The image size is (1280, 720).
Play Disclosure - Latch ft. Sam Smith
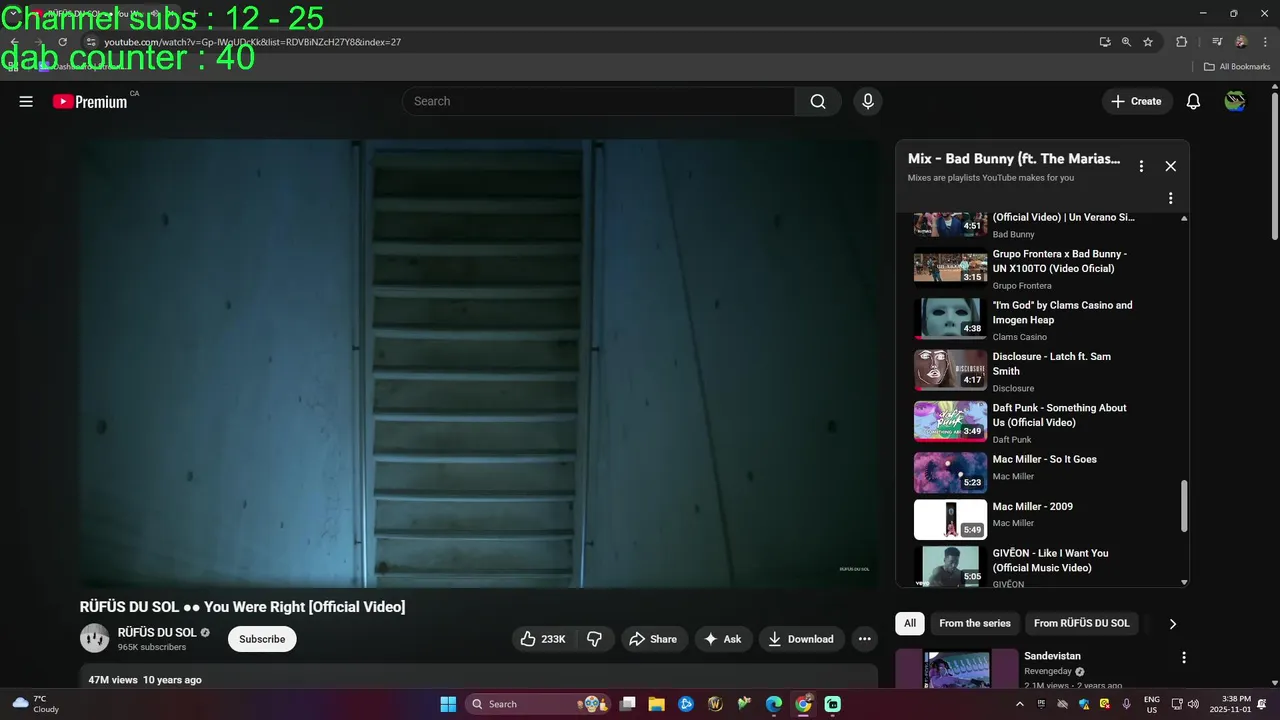pyautogui.click(x=1040, y=370)
